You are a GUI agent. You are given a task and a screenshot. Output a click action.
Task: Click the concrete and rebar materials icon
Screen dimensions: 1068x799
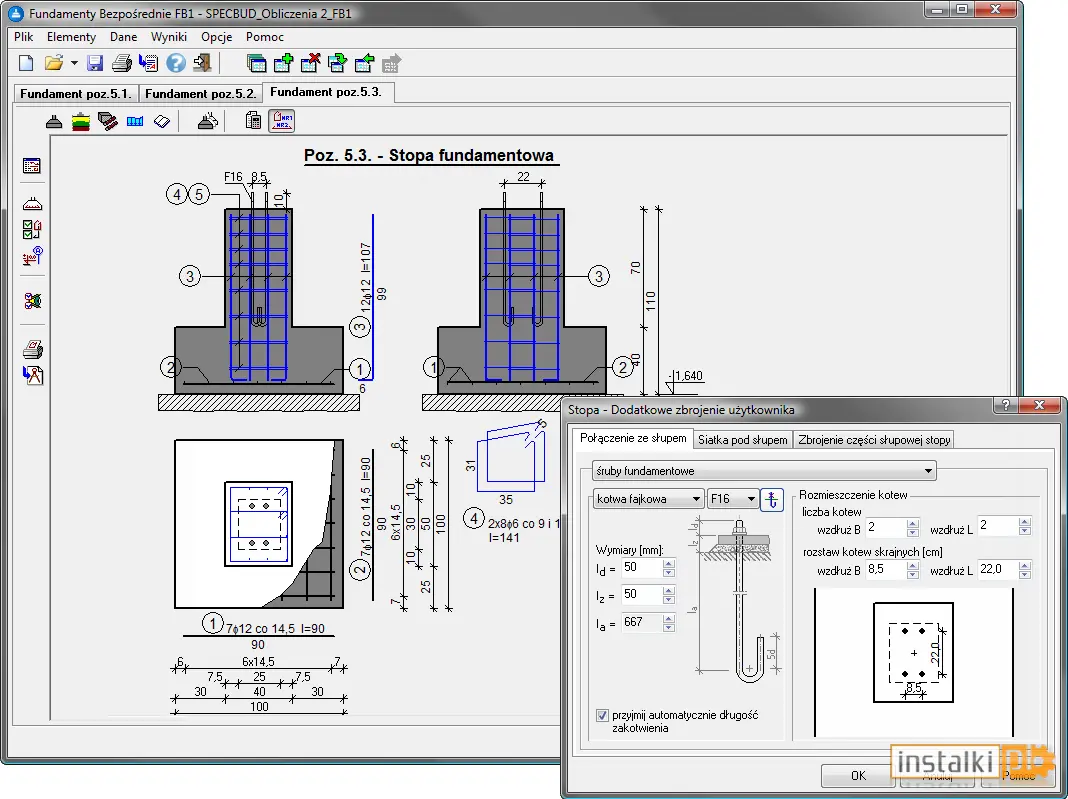pos(108,122)
